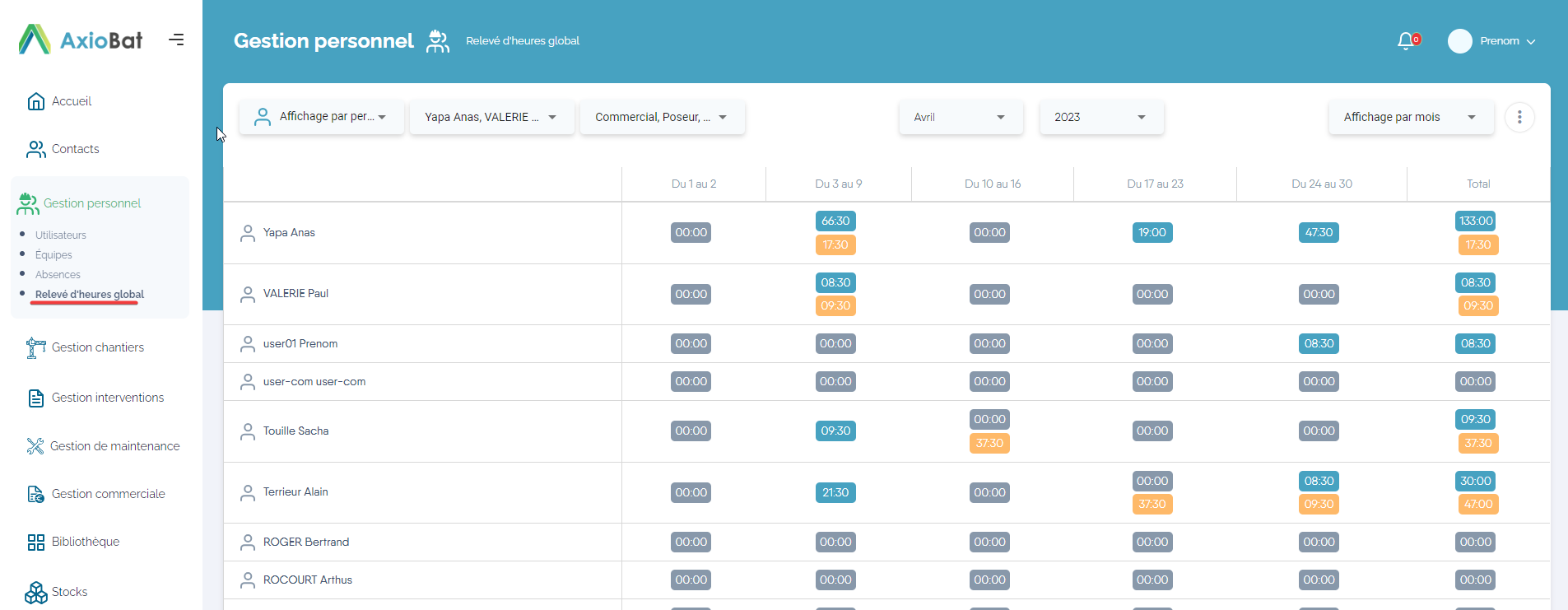1568x610 pixels.
Task: Open the Commercial, Poseur roles dropdown
Action: (661, 118)
